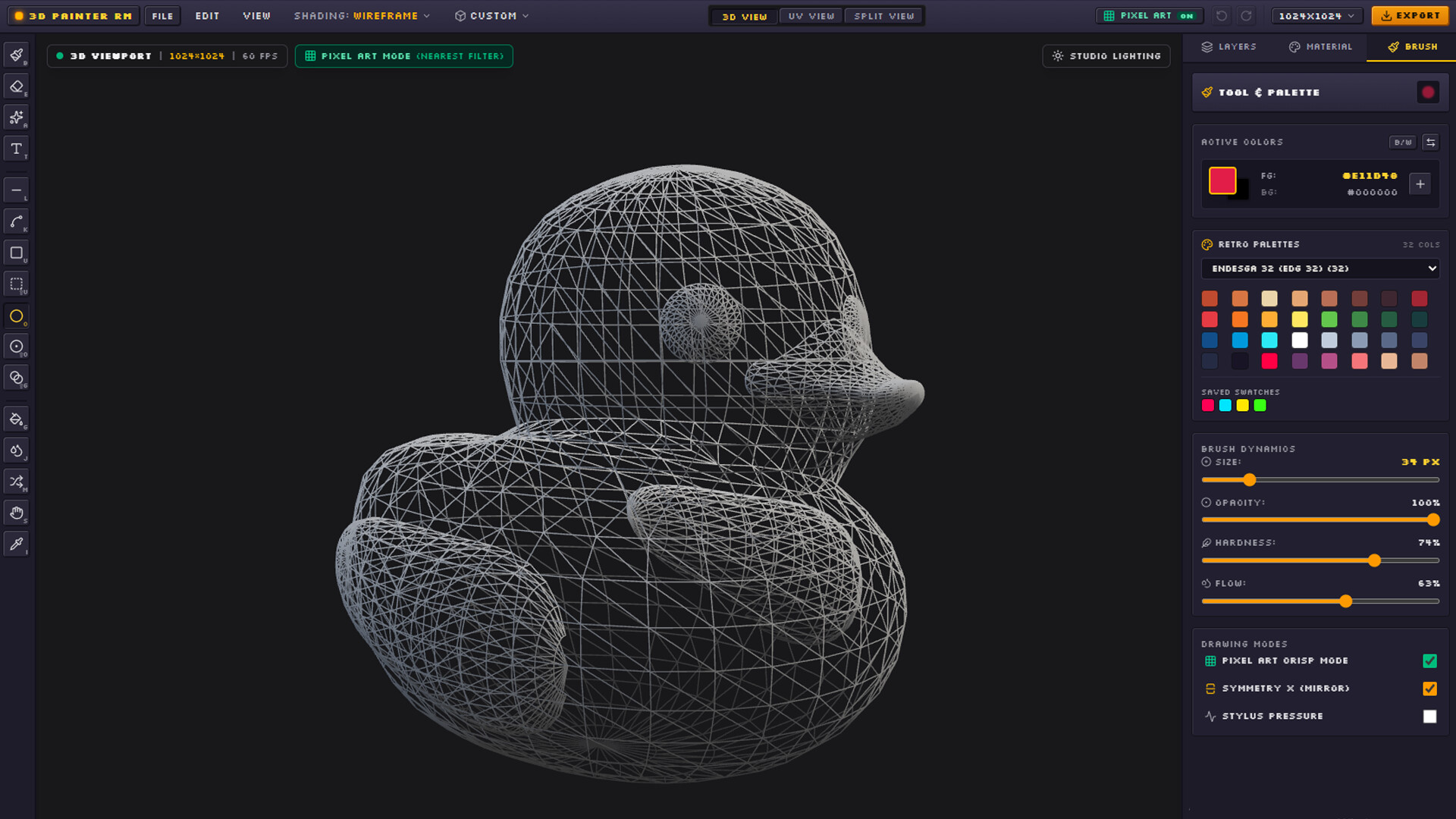This screenshot has height=819, width=1456.
Task: Open the 1024x1024 resolution dropdown
Action: [x=1316, y=16]
